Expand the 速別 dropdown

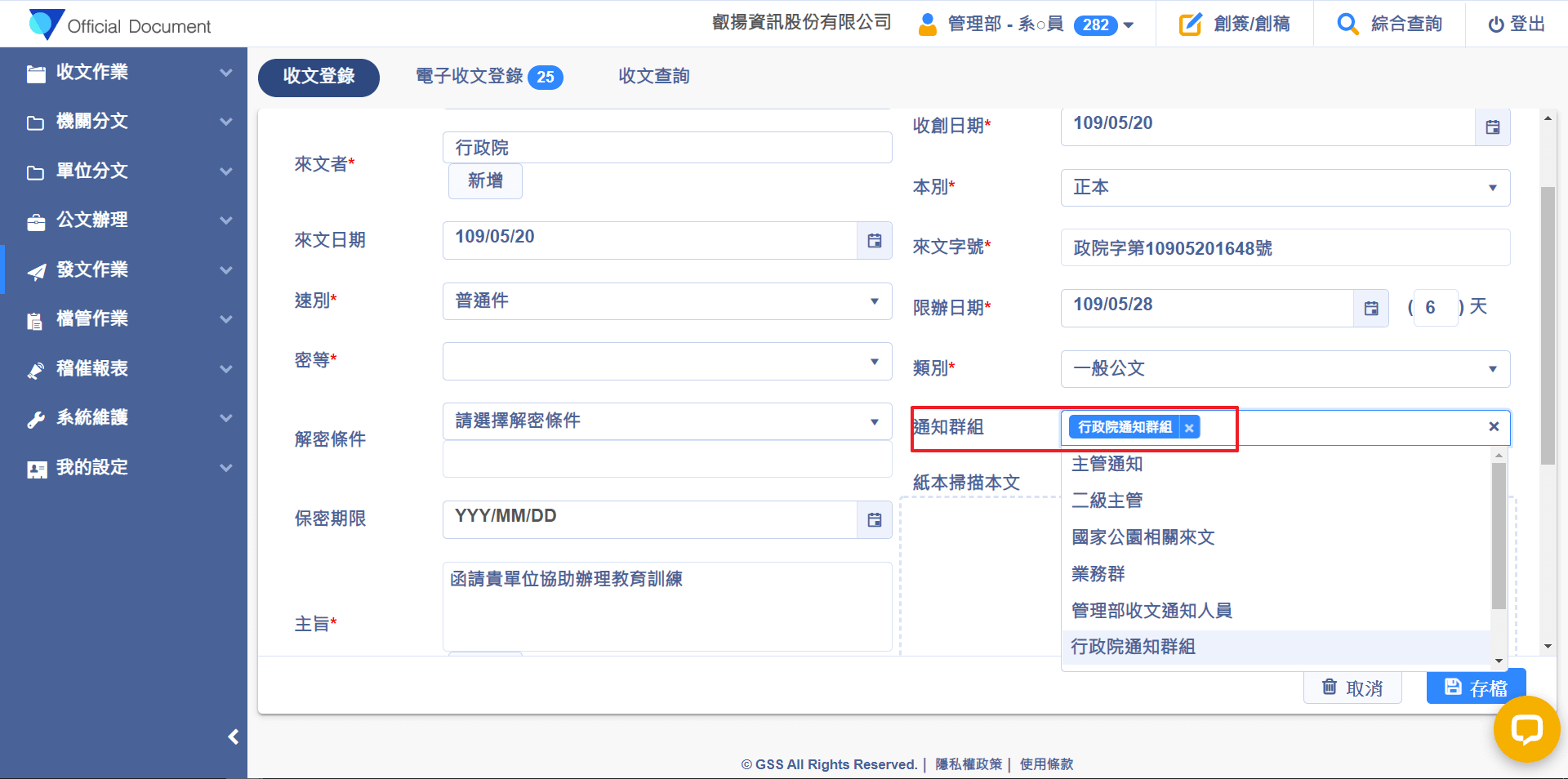(666, 301)
